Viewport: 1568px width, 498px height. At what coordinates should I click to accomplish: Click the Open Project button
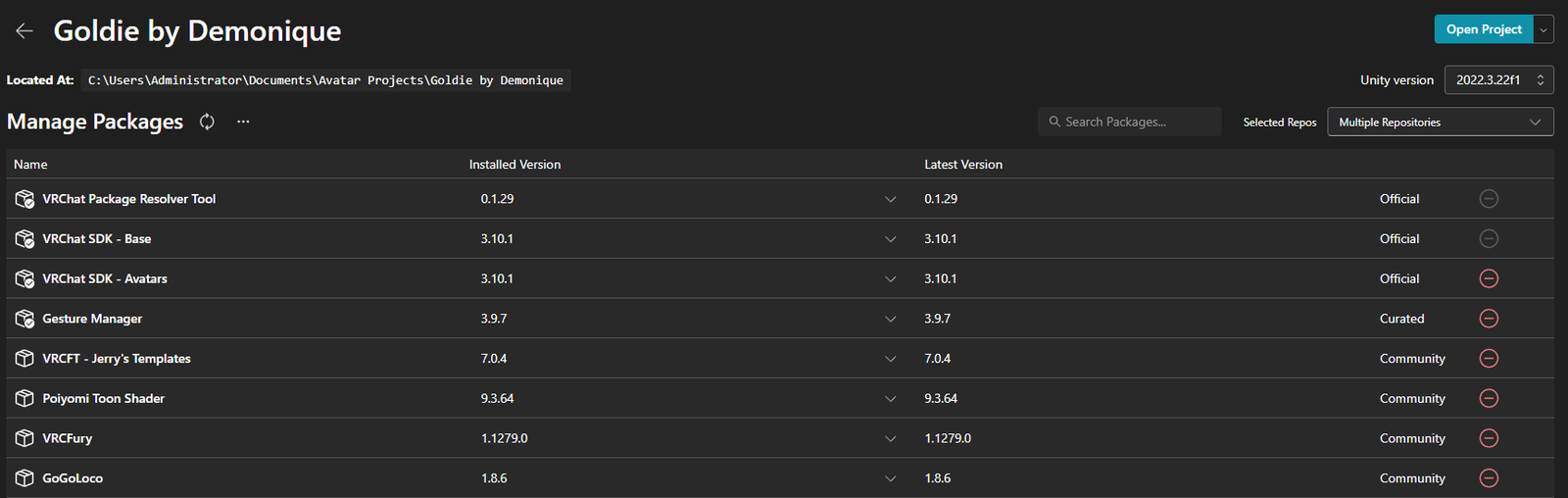[x=1483, y=29]
